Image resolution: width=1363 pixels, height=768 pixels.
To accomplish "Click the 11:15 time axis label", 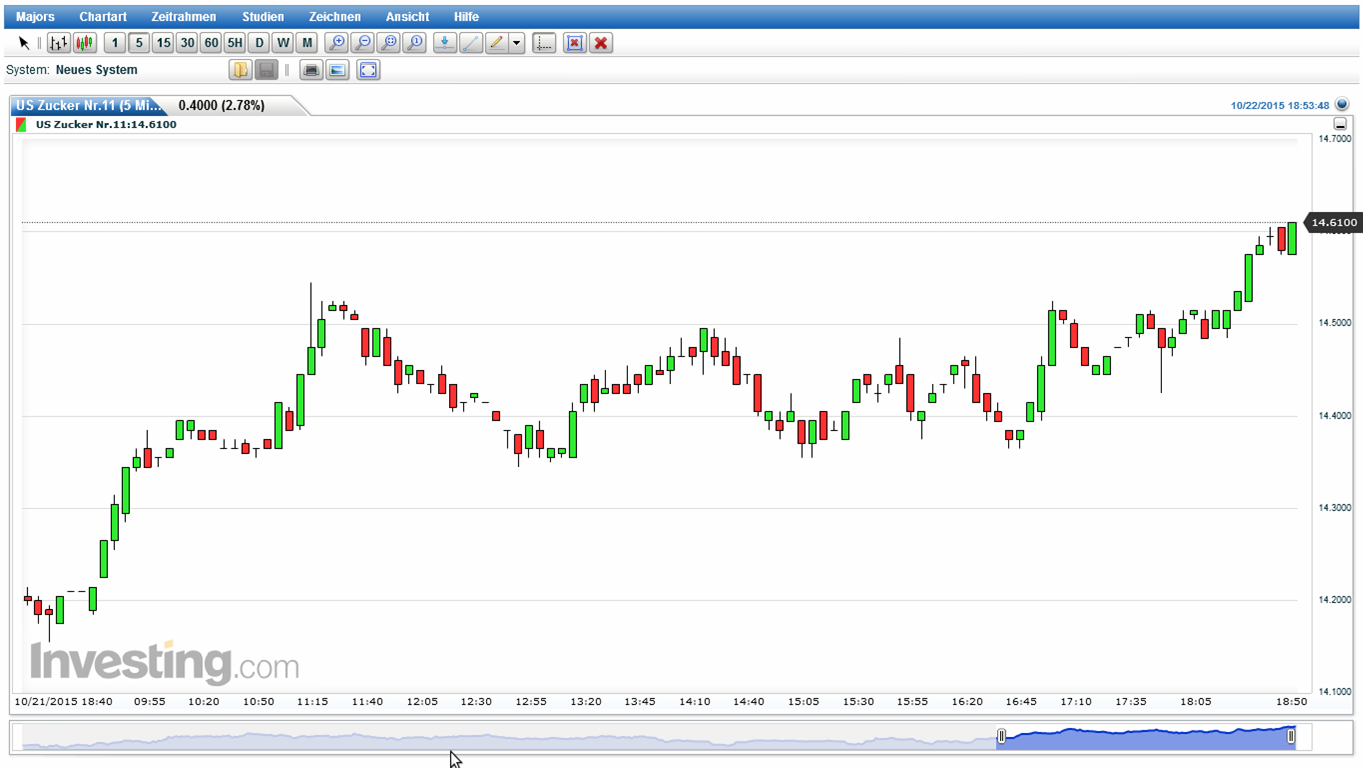I will pyautogui.click(x=313, y=702).
